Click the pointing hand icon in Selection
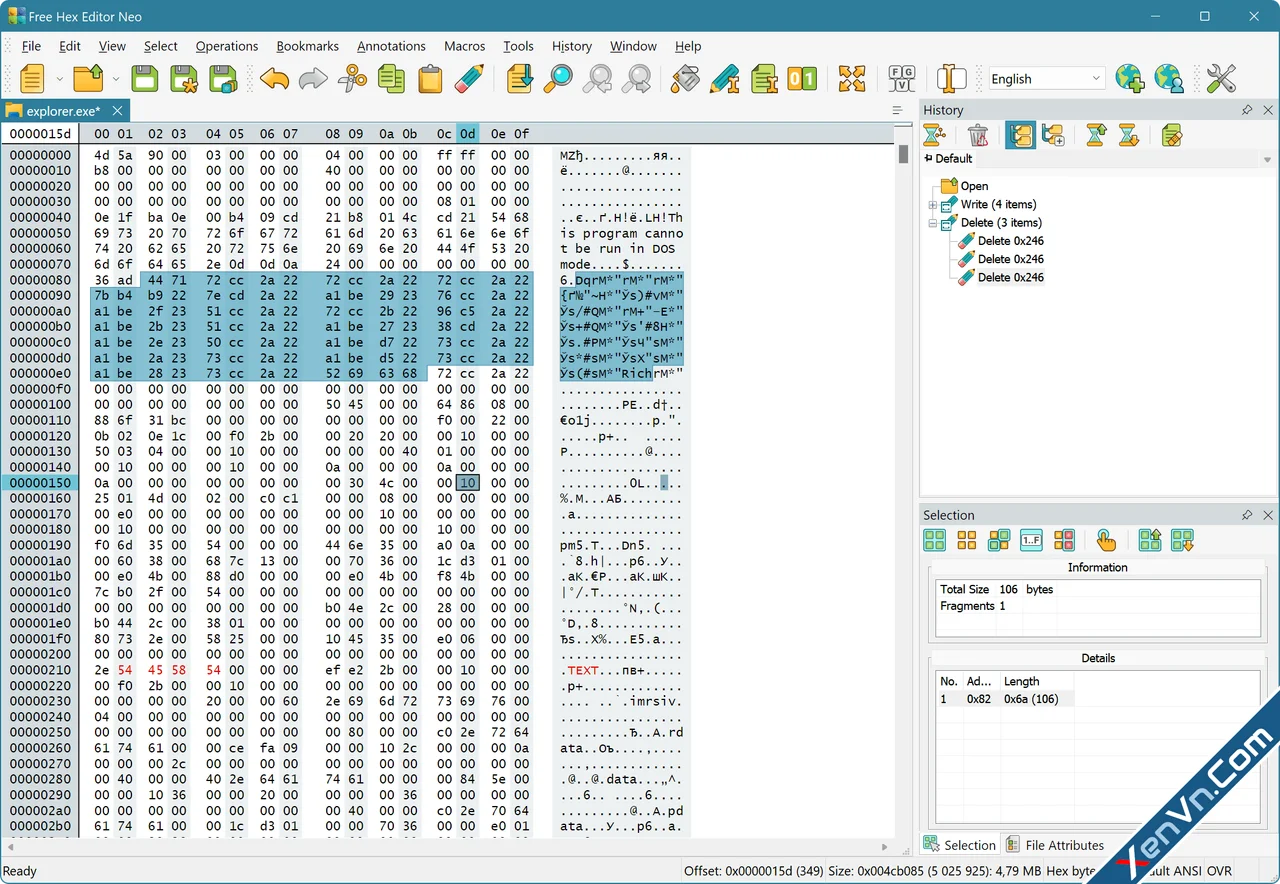Image resolution: width=1280 pixels, height=884 pixels. (1106, 540)
